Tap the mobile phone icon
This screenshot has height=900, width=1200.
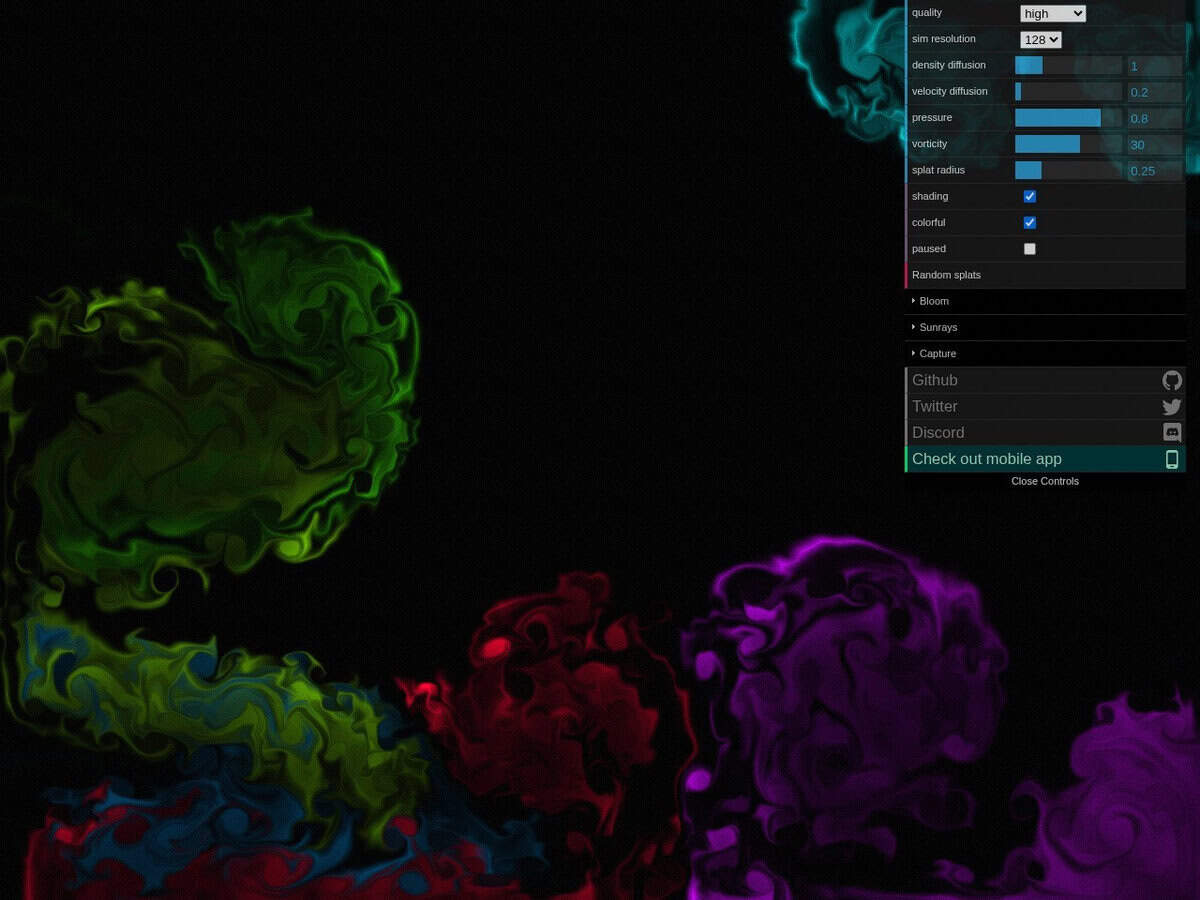pyautogui.click(x=1172, y=459)
